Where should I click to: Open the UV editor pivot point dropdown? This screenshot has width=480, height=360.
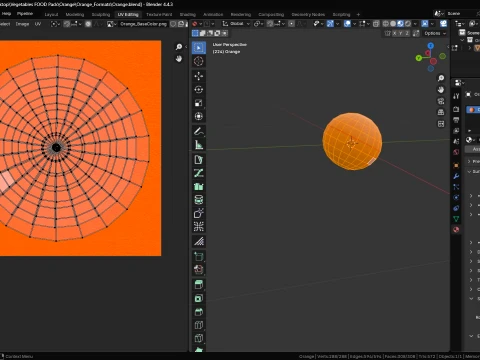tap(55, 24)
